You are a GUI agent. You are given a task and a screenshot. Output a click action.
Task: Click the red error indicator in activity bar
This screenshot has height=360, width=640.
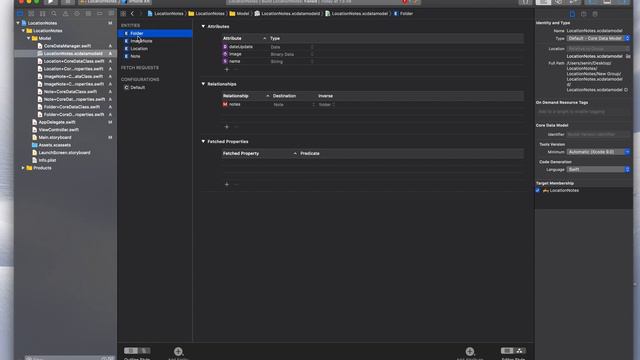tap(405, 2)
